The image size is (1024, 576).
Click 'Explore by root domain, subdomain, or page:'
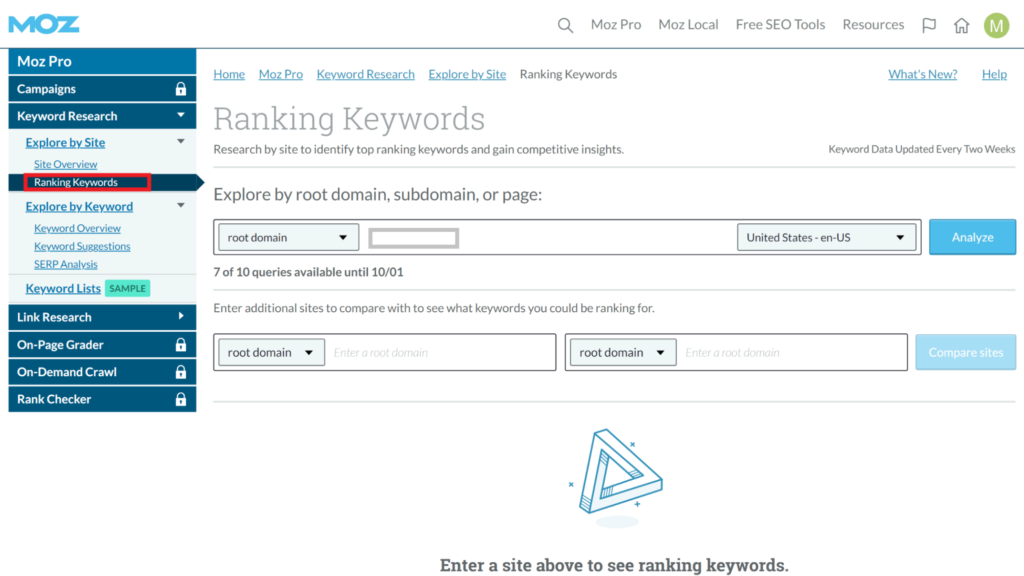pos(377,195)
